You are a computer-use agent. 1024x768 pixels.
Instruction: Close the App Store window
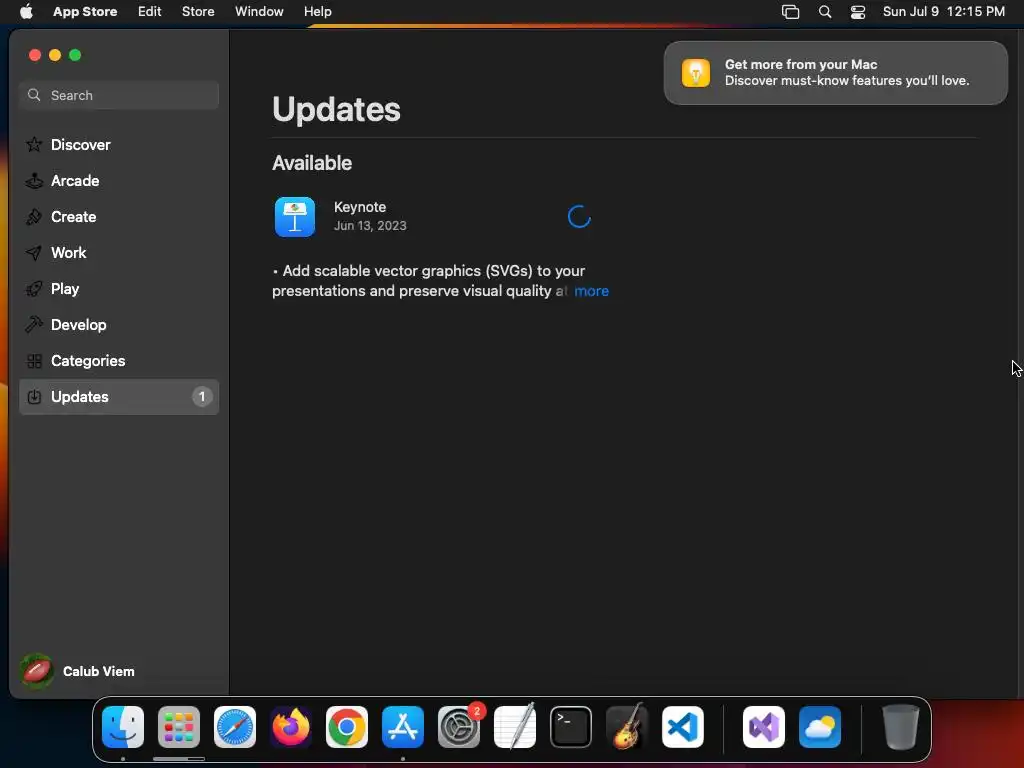(35, 55)
